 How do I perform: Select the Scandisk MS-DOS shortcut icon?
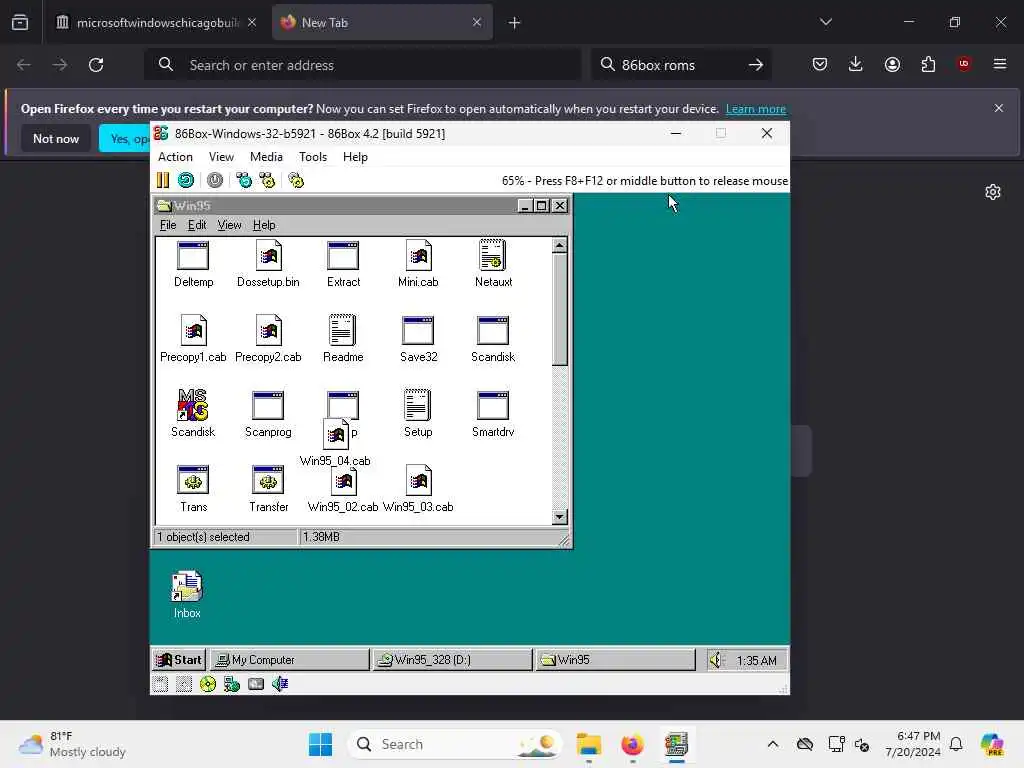point(193,413)
